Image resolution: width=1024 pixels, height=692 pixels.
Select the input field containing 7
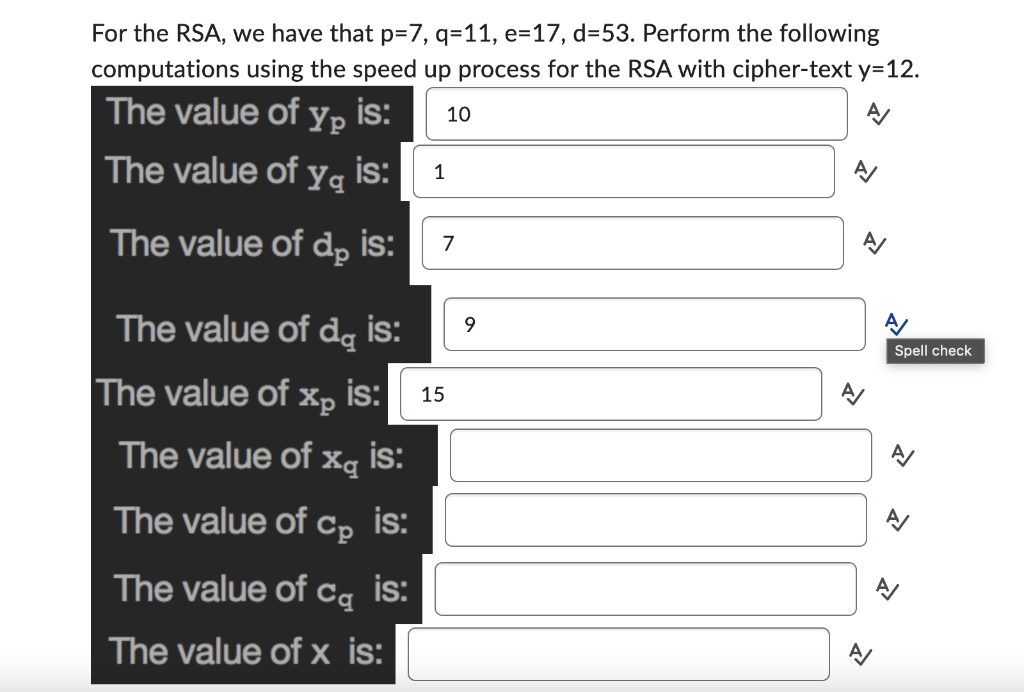(633, 242)
